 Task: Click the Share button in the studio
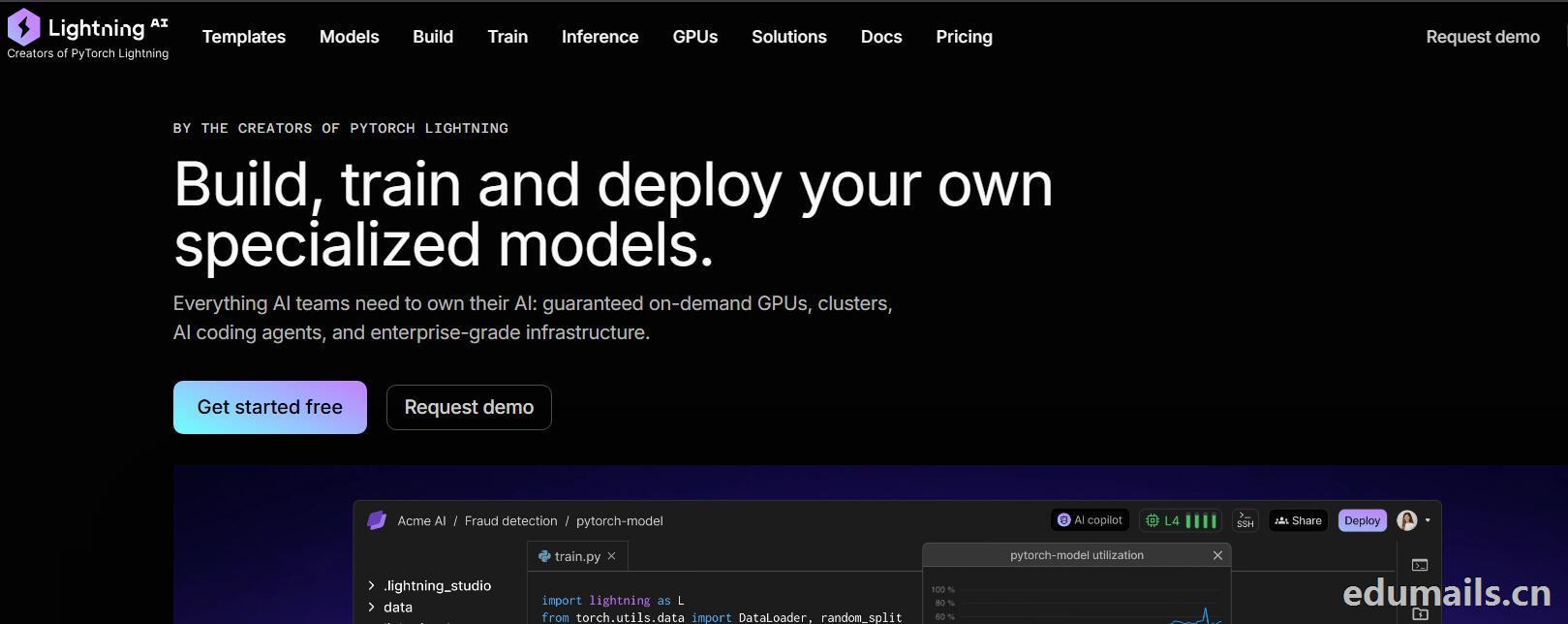pyautogui.click(x=1298, y=520)
